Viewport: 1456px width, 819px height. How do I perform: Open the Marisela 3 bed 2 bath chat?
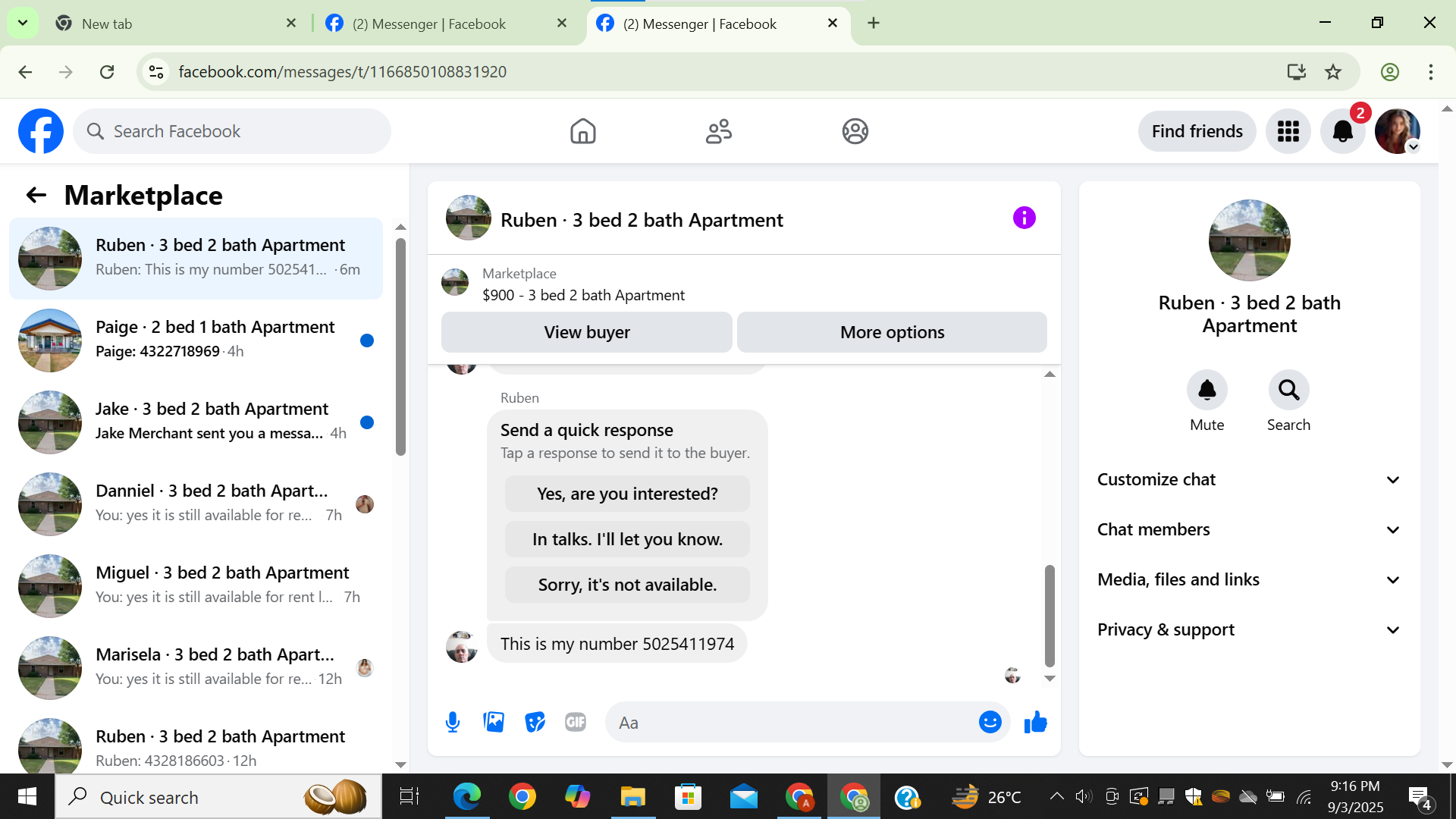(x=196, y=668)
